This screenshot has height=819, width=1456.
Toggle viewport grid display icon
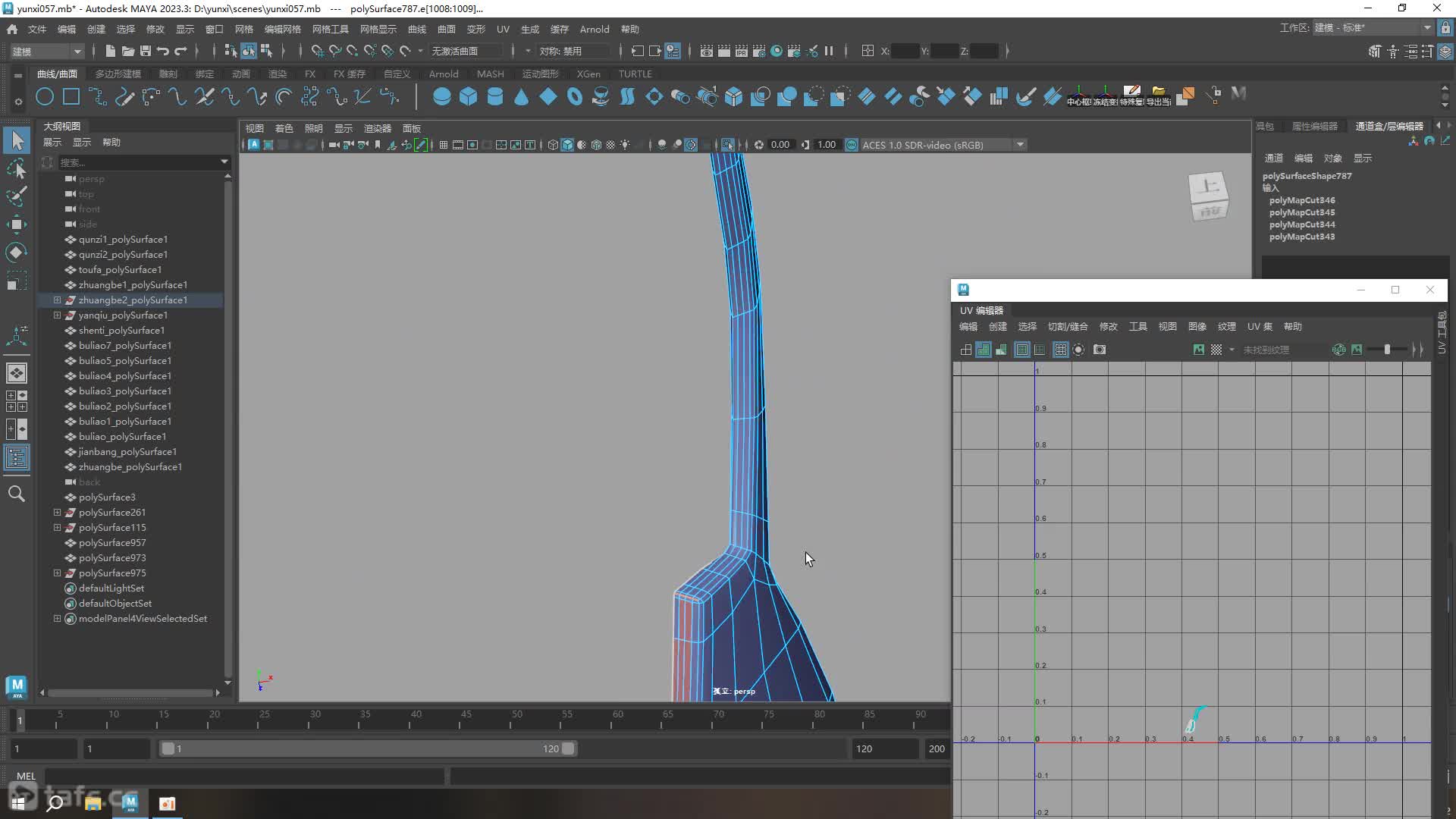[x=444, y=145]
